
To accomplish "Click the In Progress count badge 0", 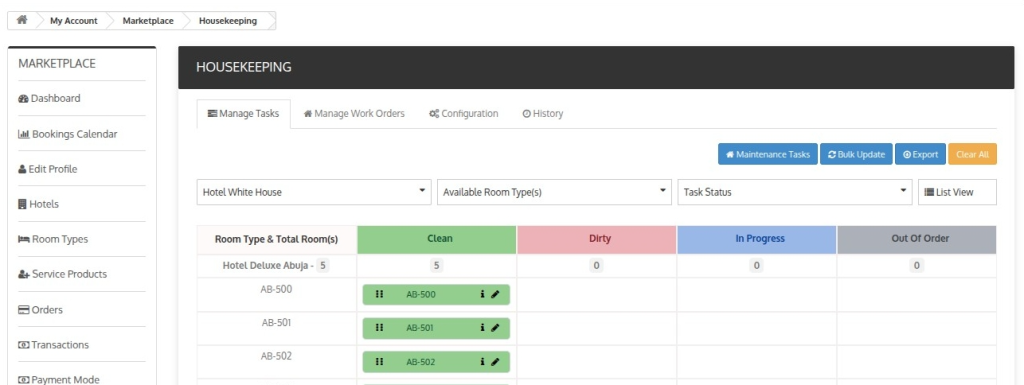I will pyautogui.click(x=757, y=266).
